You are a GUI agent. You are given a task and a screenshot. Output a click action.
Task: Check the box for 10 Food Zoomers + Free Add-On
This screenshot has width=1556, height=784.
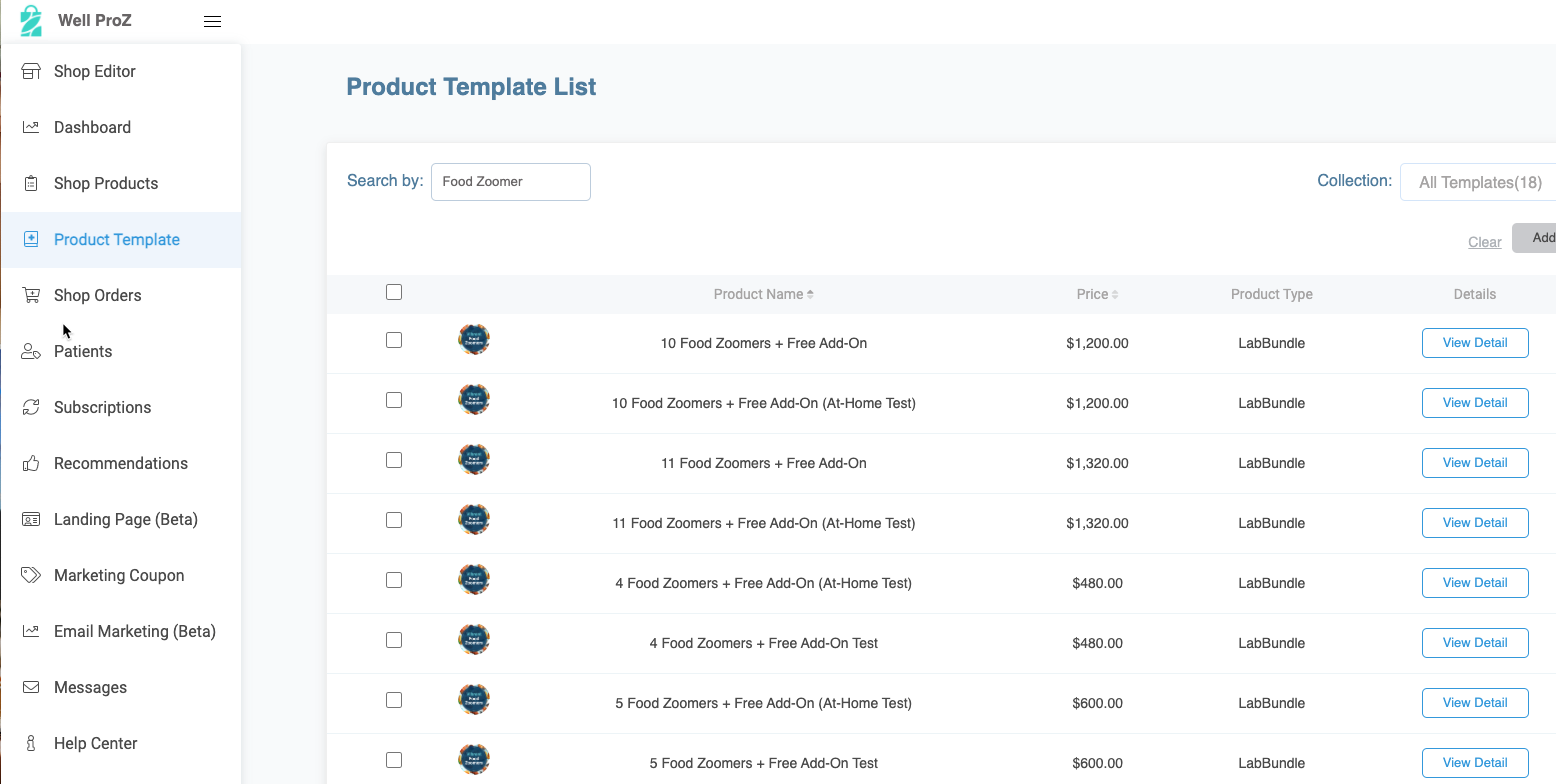[394, 340]
